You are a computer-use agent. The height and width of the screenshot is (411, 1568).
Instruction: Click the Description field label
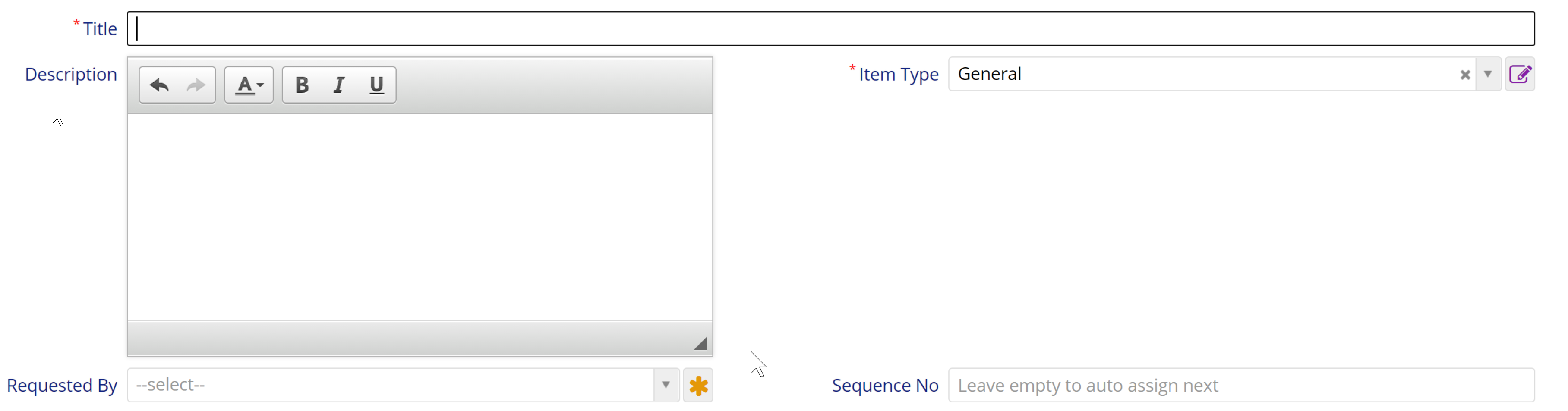coord(71,74)
